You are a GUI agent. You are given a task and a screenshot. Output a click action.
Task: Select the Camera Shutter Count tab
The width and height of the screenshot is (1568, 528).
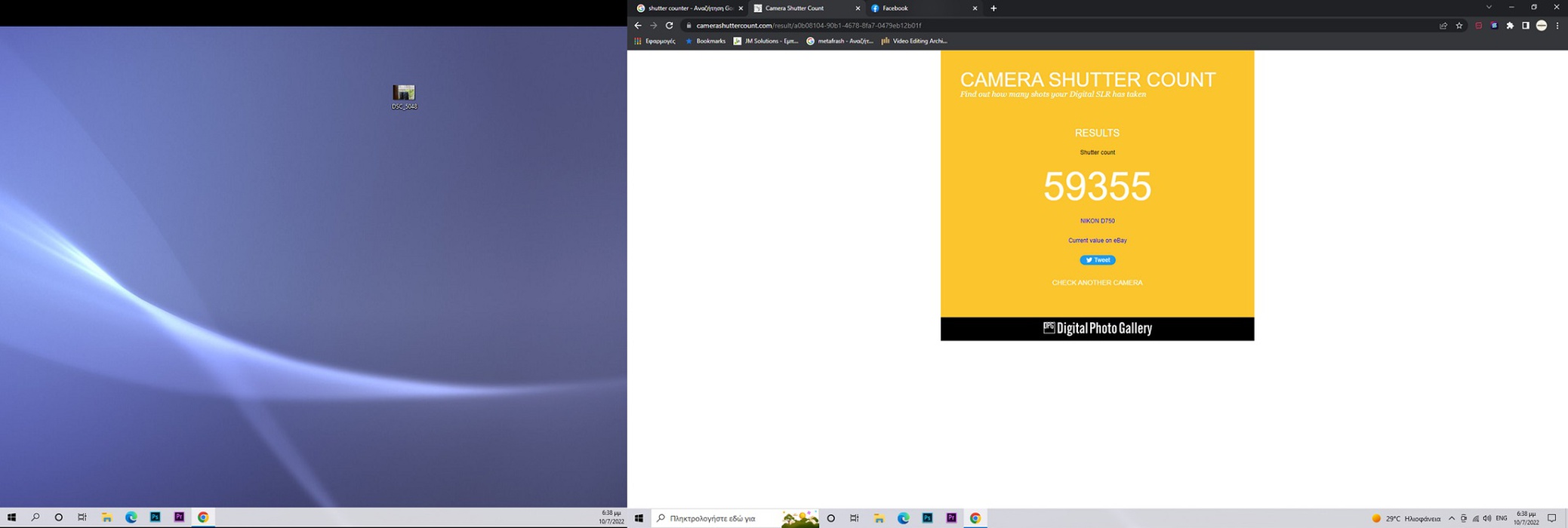[807, 8]
